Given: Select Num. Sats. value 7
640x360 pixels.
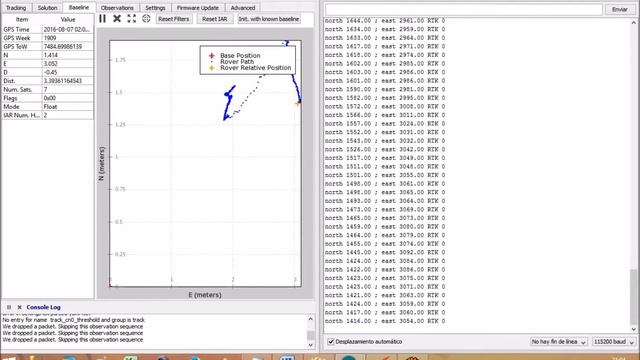Looking at the screenshot, I should pyautogui.click(x=67, y=89).
